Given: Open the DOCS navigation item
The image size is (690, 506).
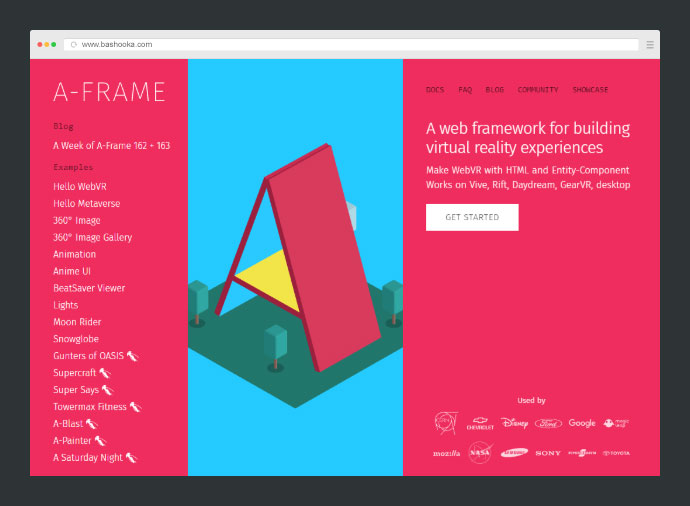Looking at the screenshot, I should pos(435,90).
